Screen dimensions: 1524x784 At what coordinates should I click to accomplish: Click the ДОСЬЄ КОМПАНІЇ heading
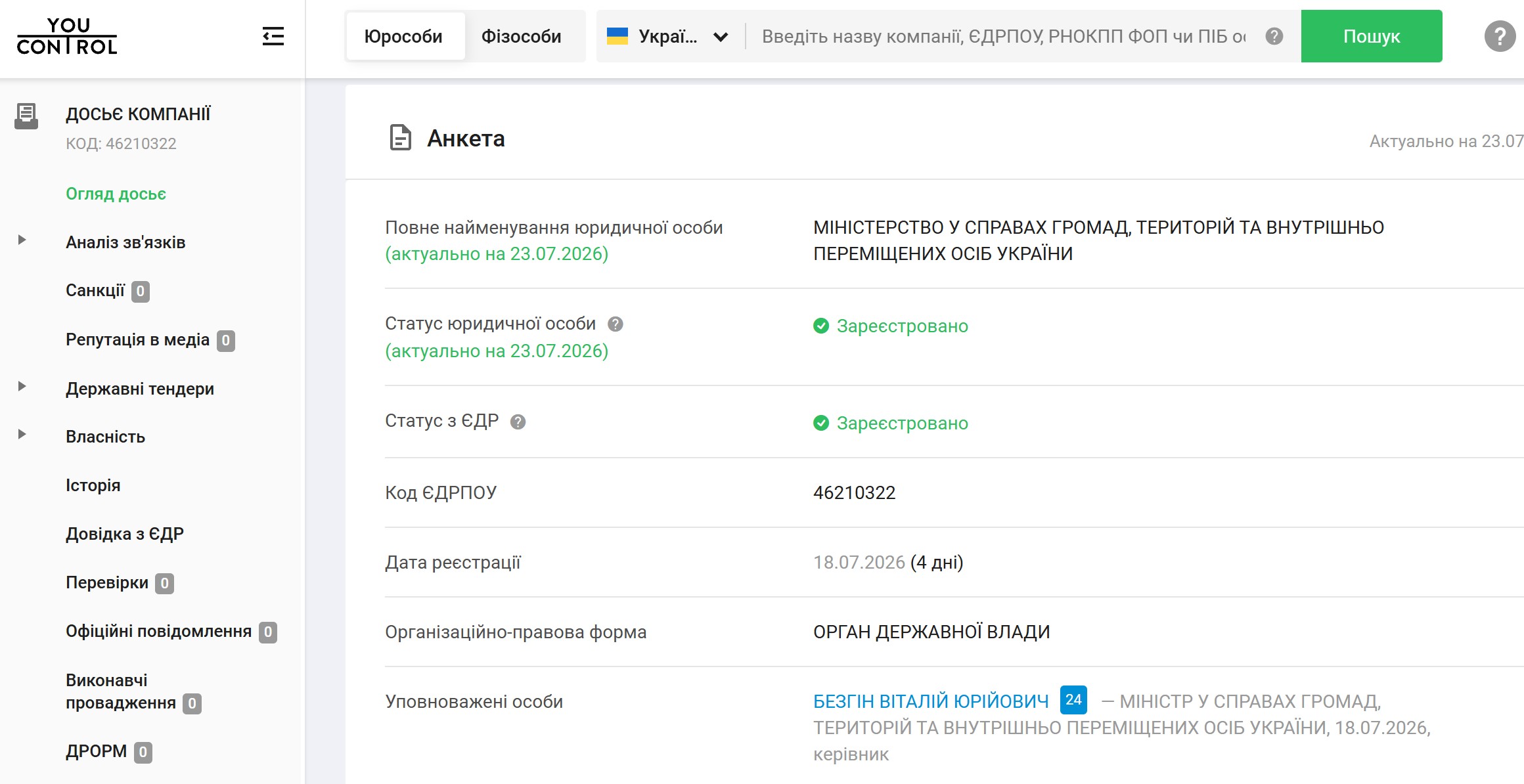point(138,114)
